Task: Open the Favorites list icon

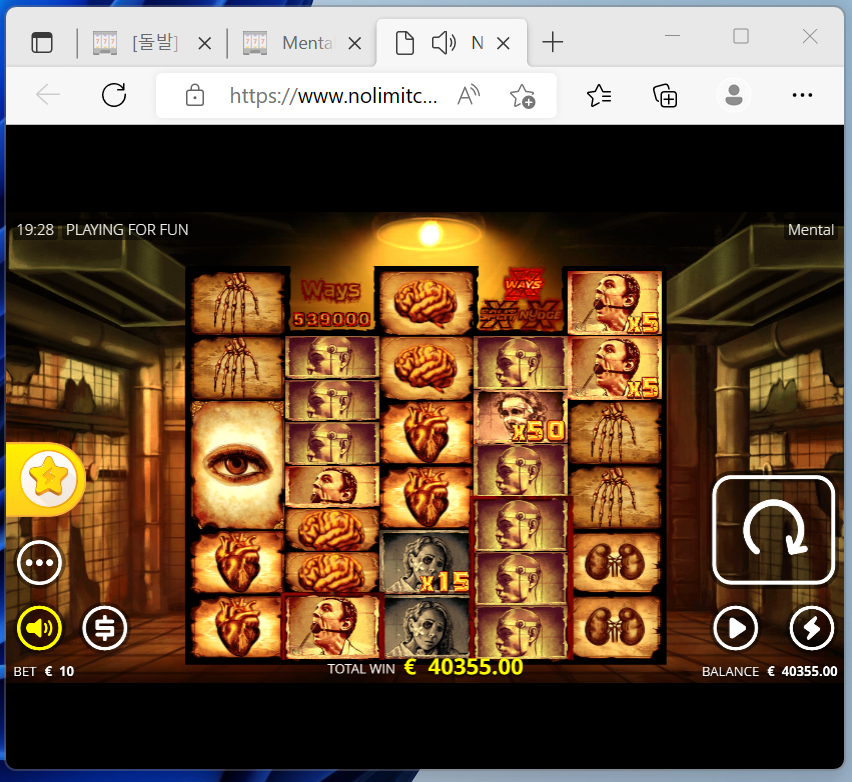Action: 599,96
